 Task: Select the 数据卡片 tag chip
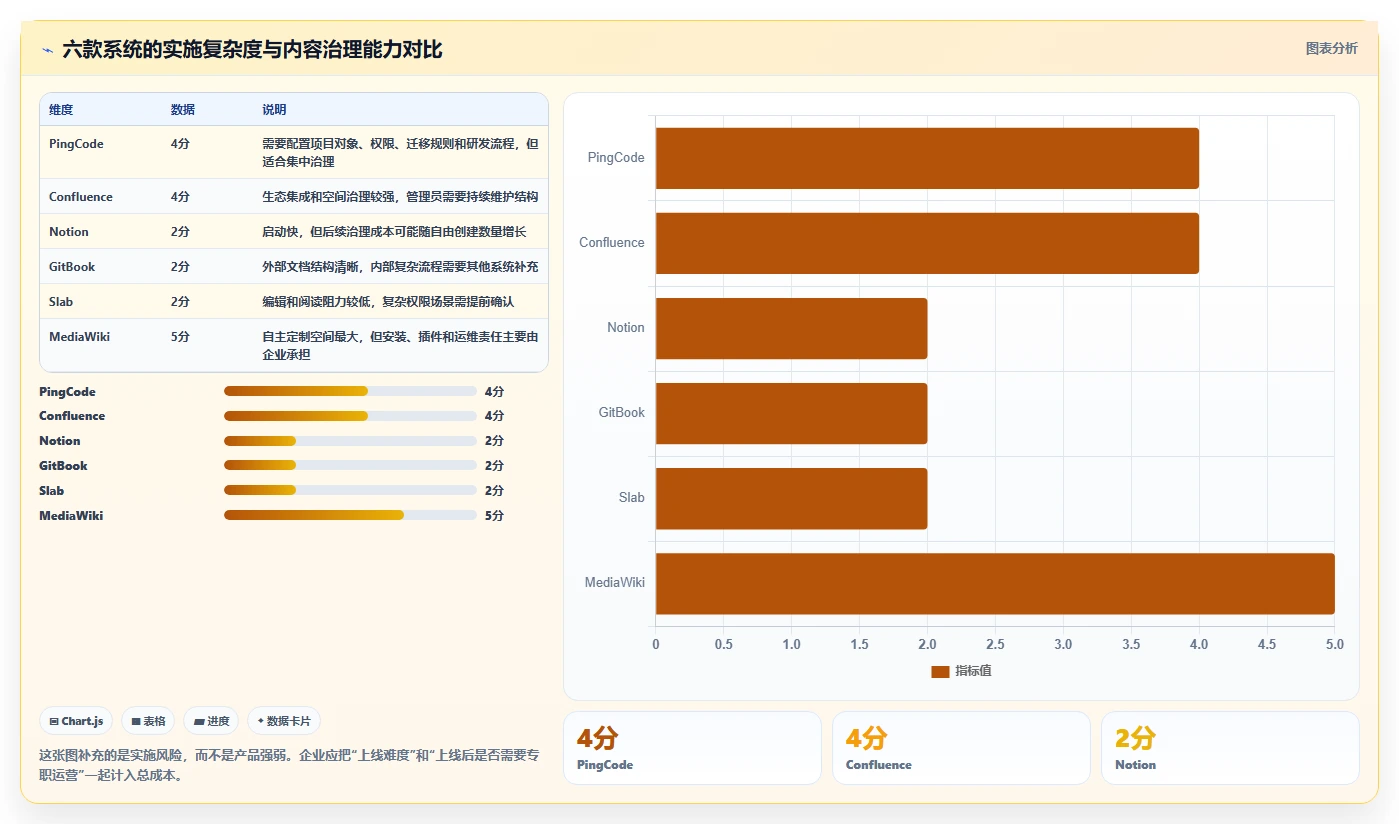284,721
